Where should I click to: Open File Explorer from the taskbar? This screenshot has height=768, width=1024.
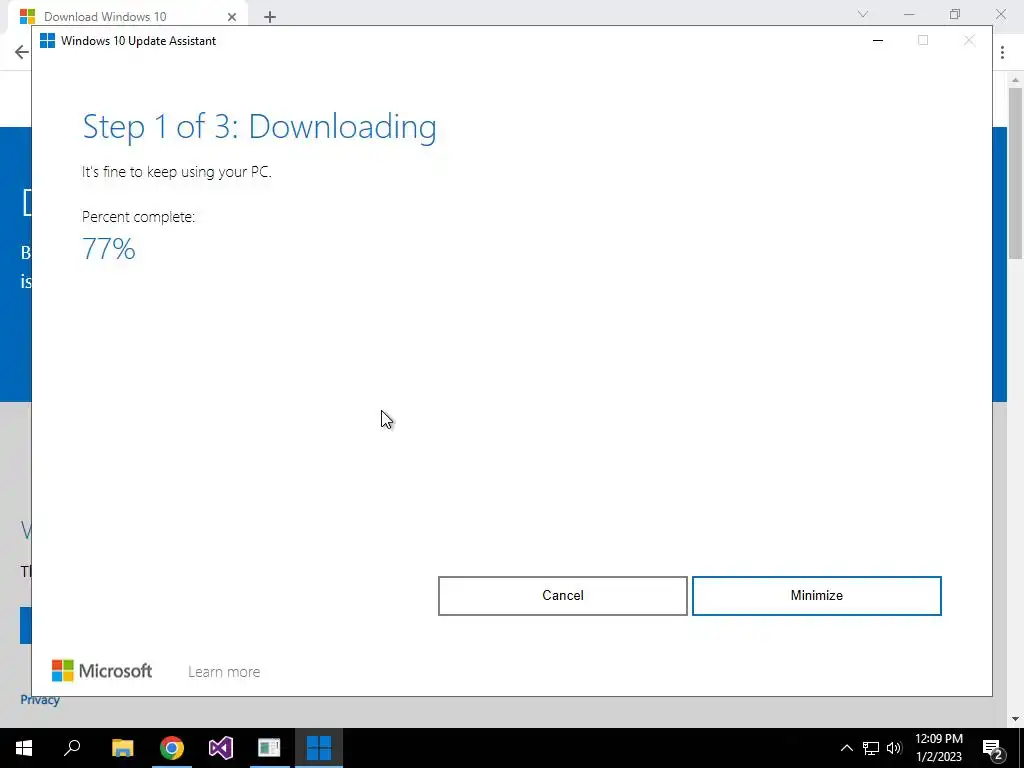[123, 748]
